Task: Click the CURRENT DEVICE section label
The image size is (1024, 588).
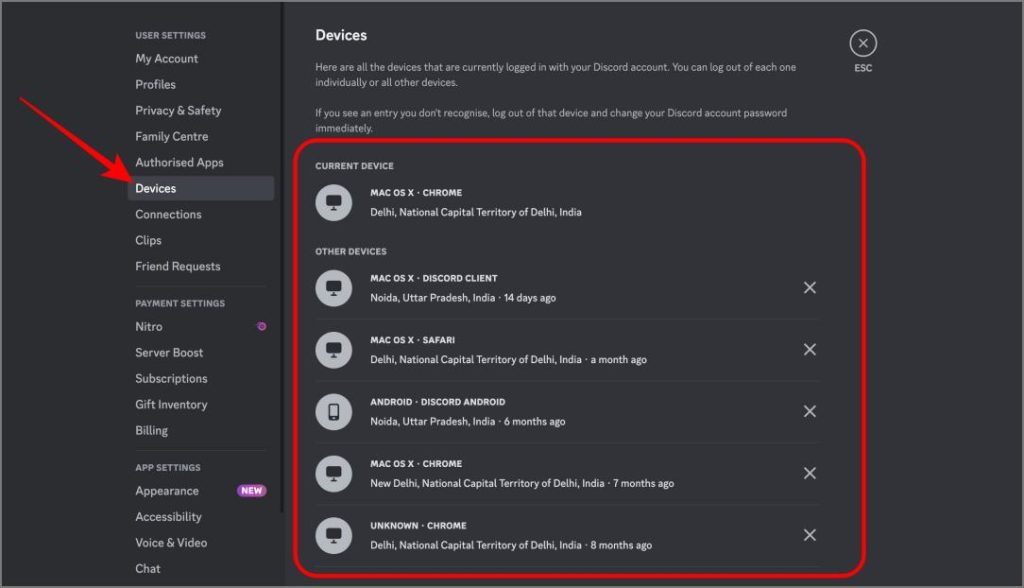Action: click(x=355, y=166)
